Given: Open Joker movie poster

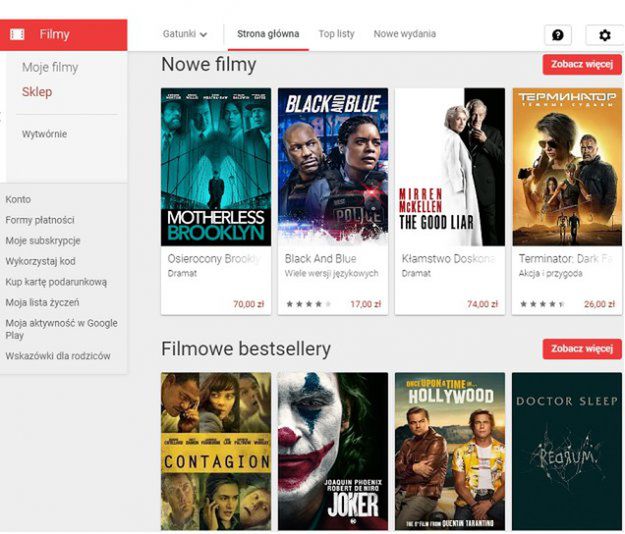Looking at the screenshot, I should (x=333, y=451).
